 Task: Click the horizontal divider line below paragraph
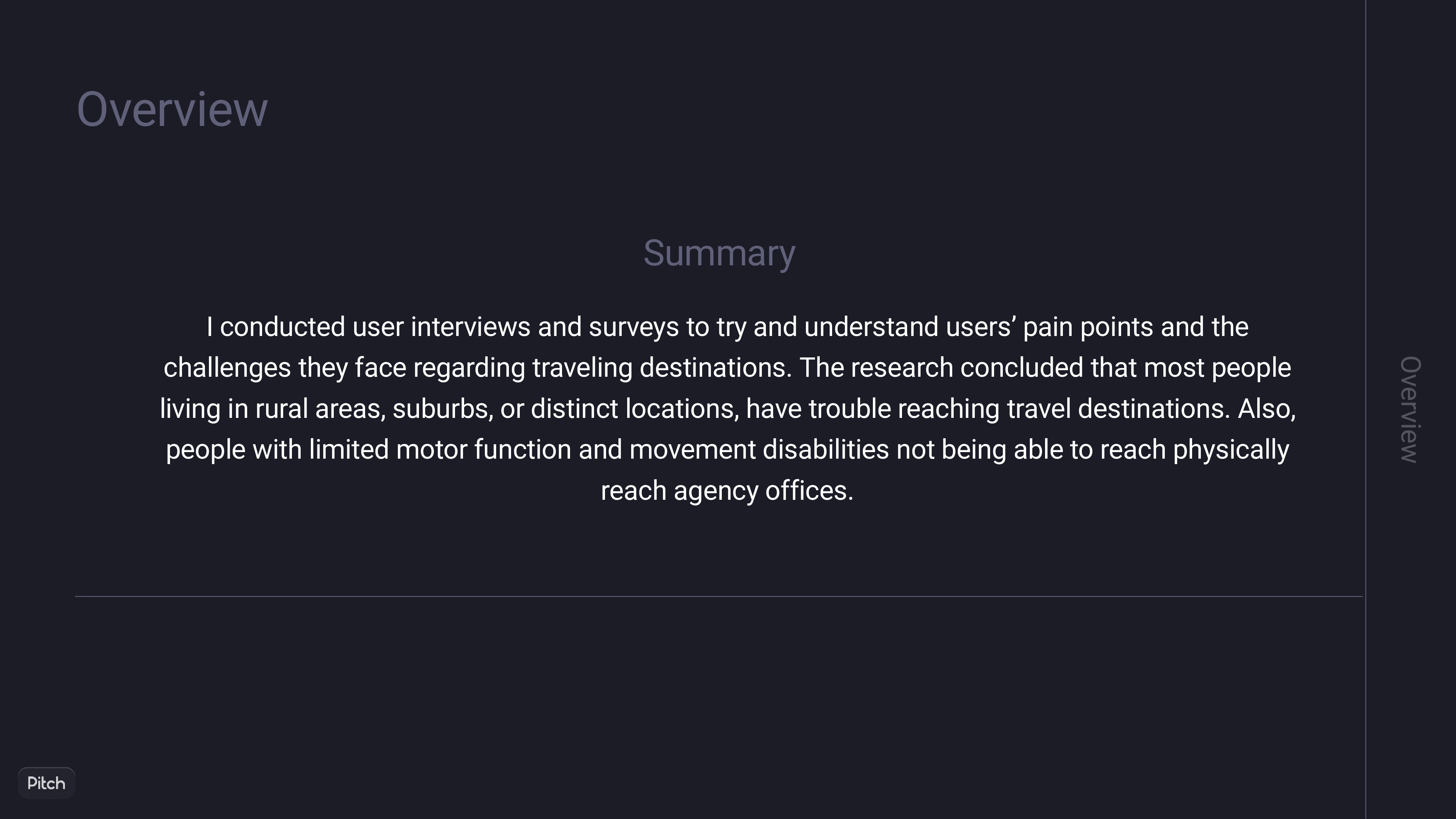(x=719, y=596)
